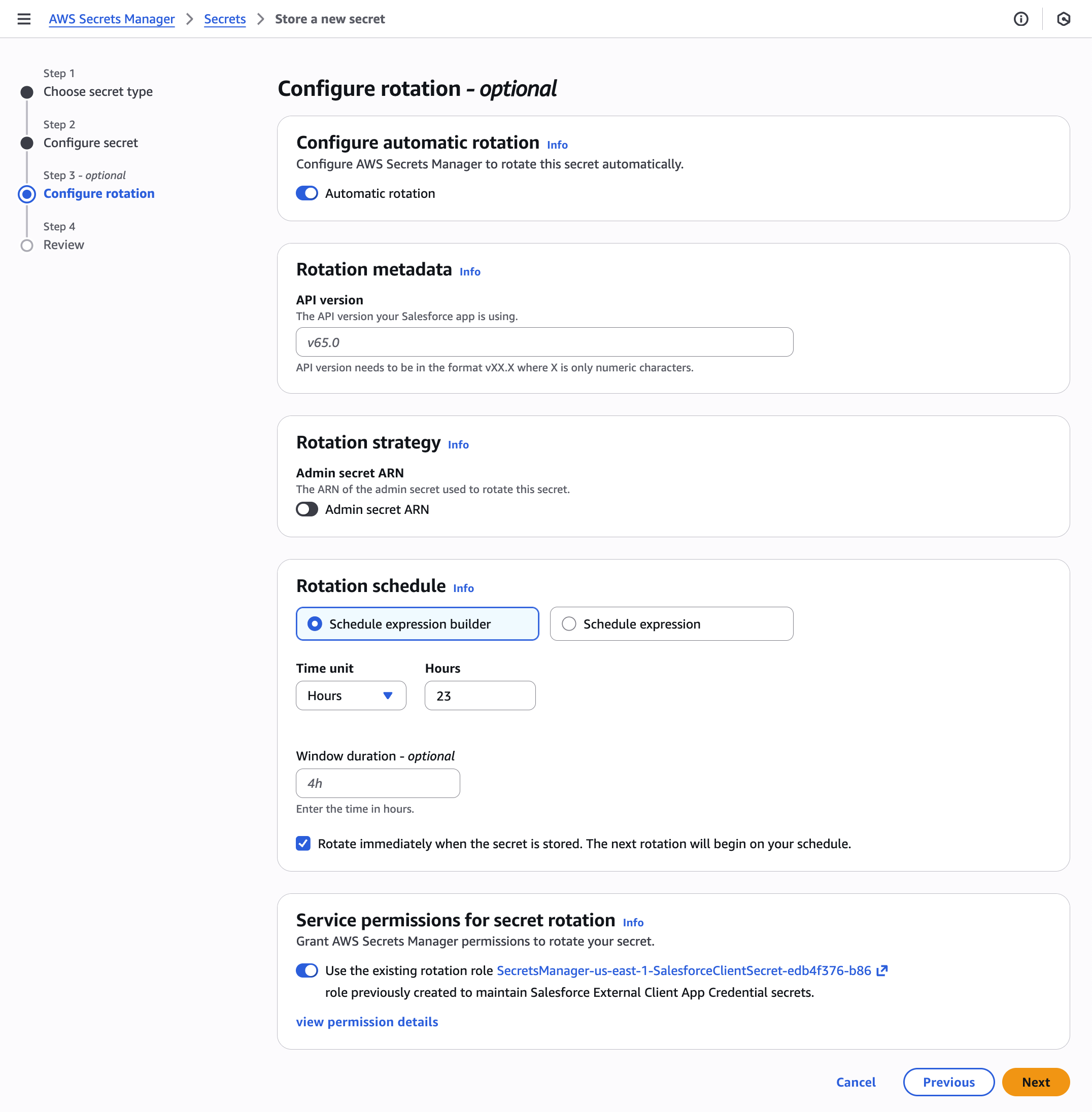Click Info next to Rotation schedule

(463, 588)
